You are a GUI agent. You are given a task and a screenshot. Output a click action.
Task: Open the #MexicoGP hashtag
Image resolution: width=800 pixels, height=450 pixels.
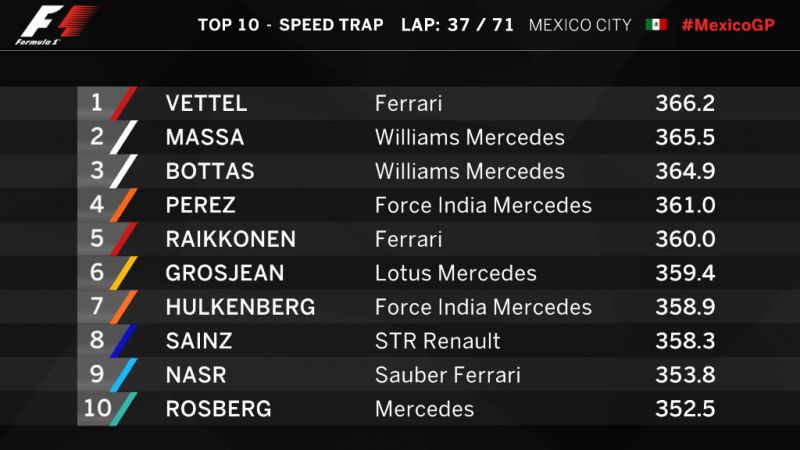tap(728, 25)
